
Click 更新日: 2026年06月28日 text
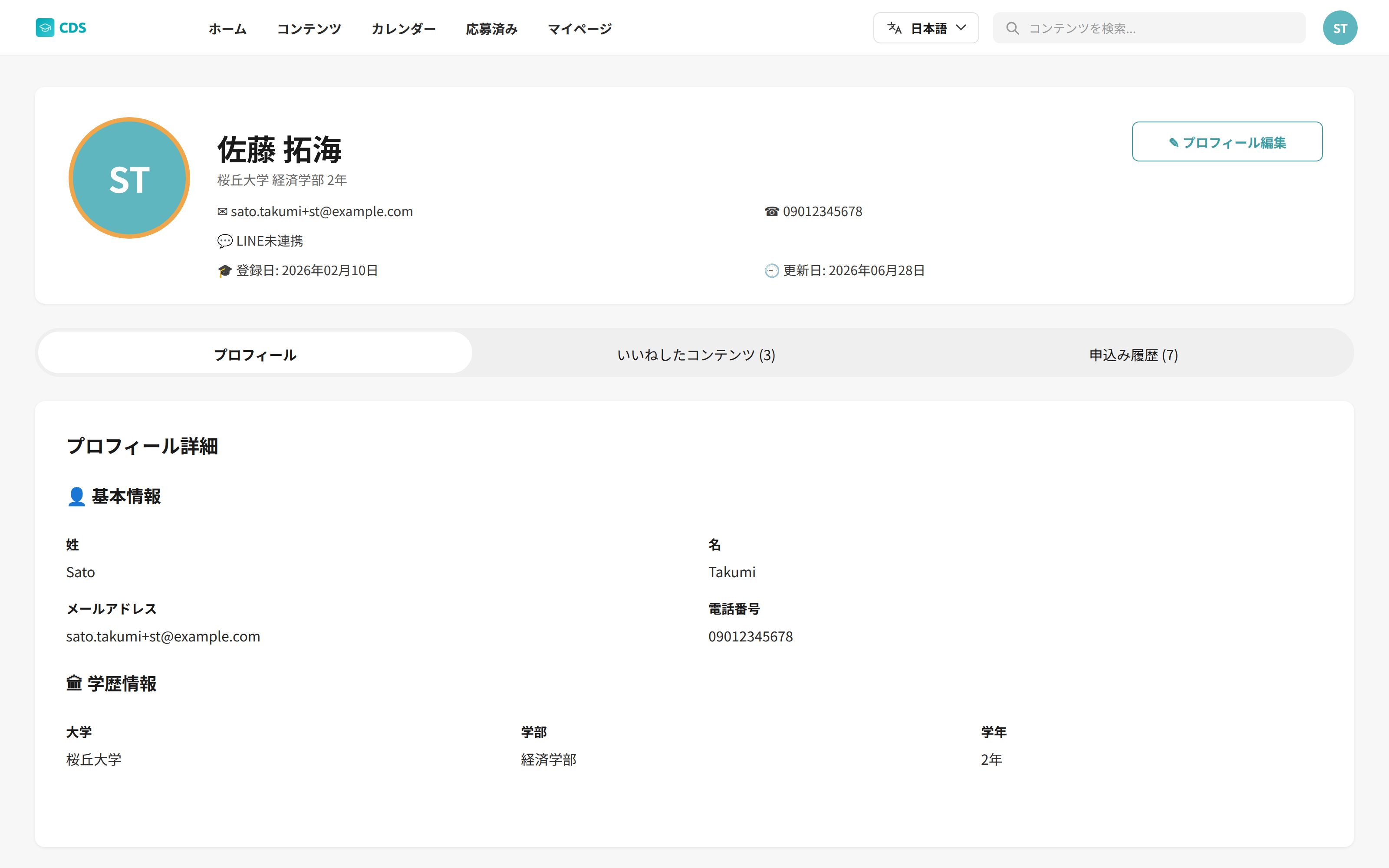click(854, 271)
